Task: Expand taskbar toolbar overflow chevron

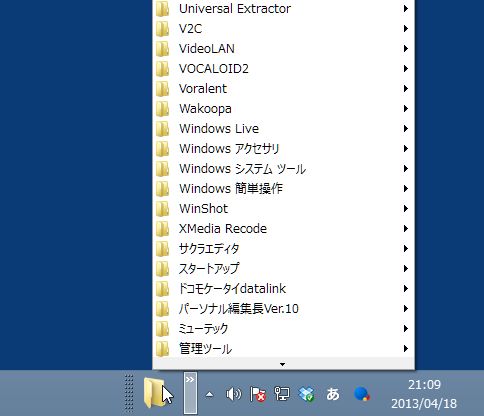Action: tap(190, 393)
